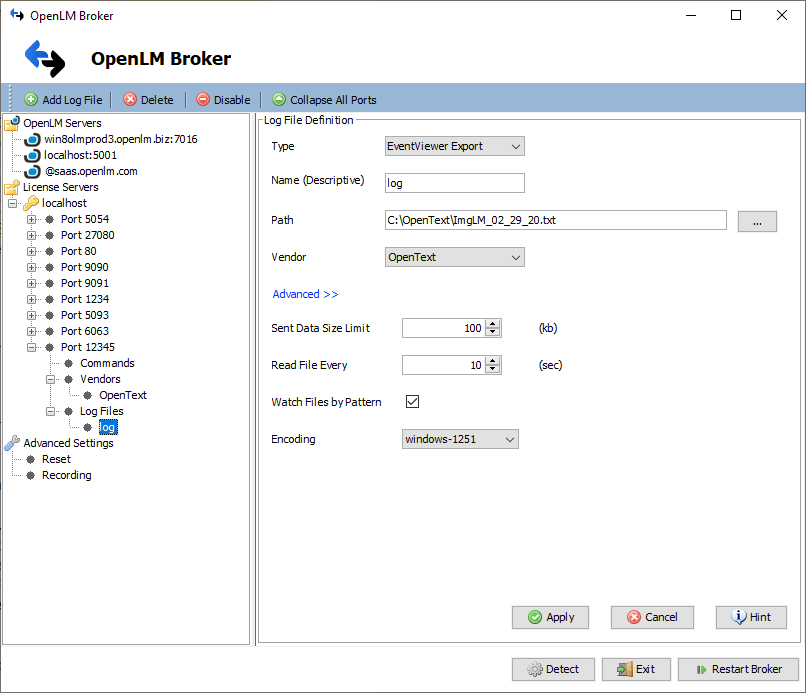Open the Vendor dropdown showing OpenText
The image size is (806, 693).
[455, 257]
